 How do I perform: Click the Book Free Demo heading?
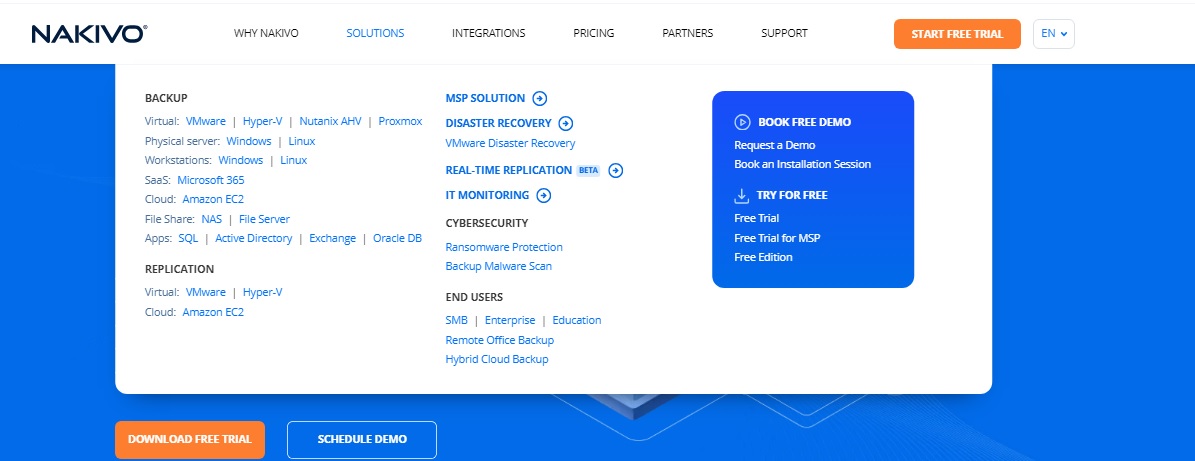coord(805,123)
